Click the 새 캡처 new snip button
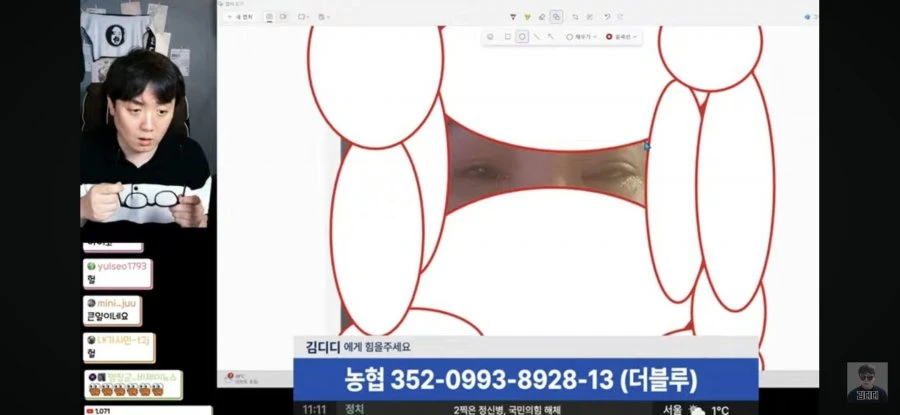Image resolution: width=900 pixels, height=415 pixels. (x=240, y=17)
